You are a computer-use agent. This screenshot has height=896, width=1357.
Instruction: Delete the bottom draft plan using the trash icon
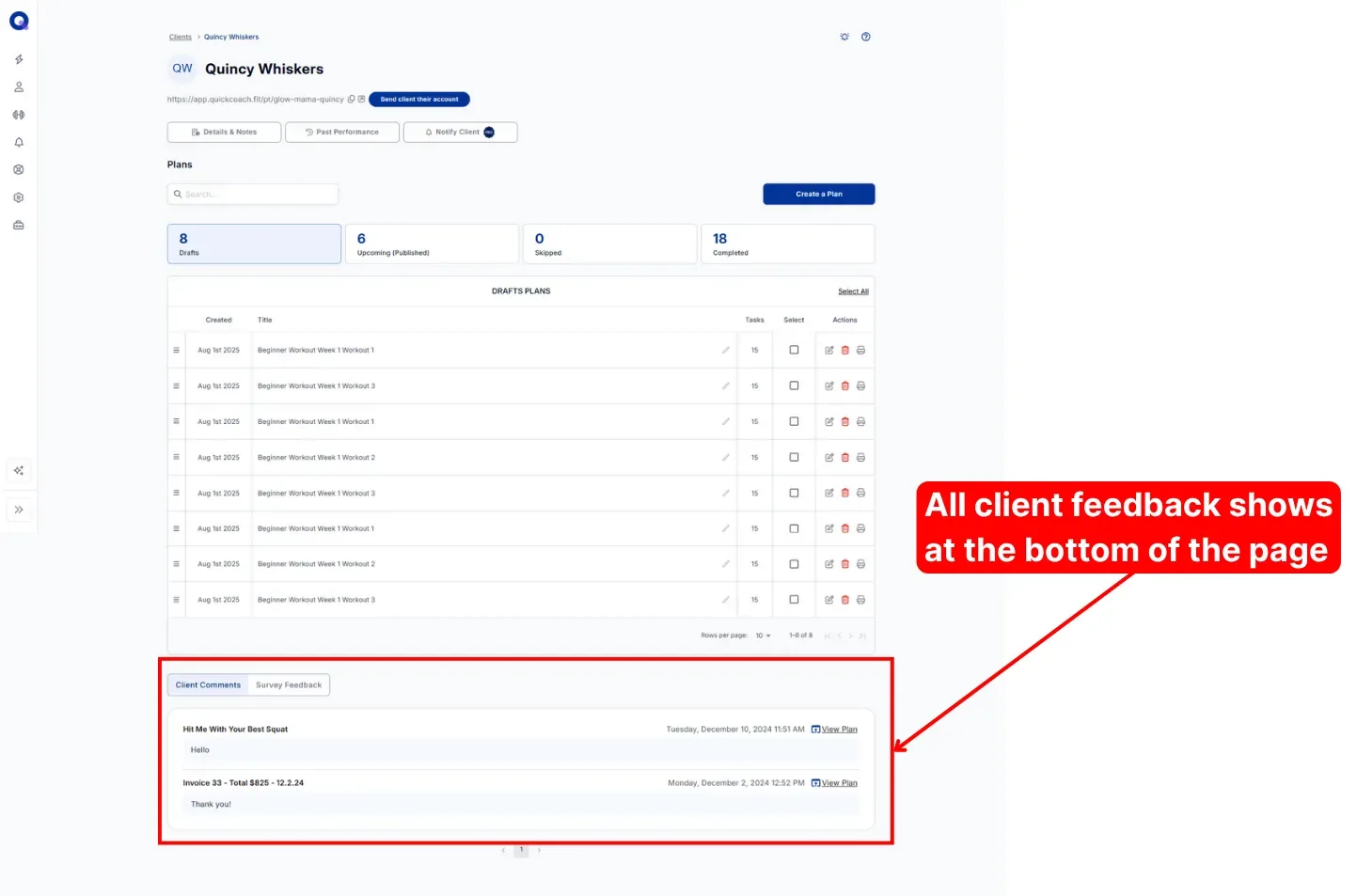[x=845, y=600]
